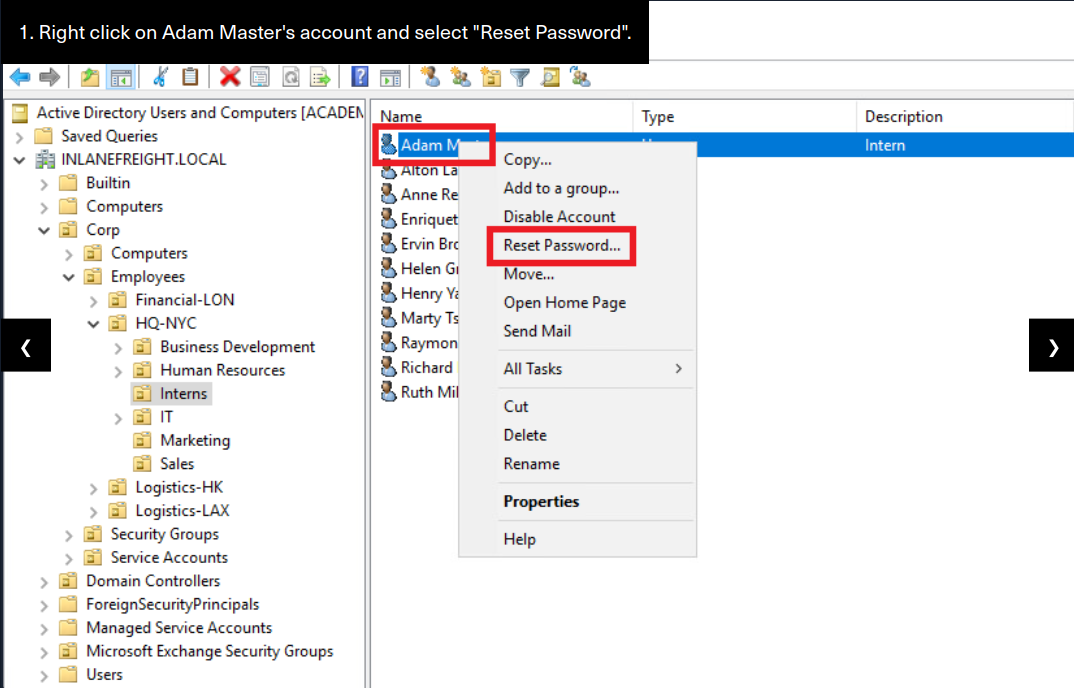Expand the IT OU arrow
Image resolution: width=1074 pixels, height=688 pixels.
118,418
